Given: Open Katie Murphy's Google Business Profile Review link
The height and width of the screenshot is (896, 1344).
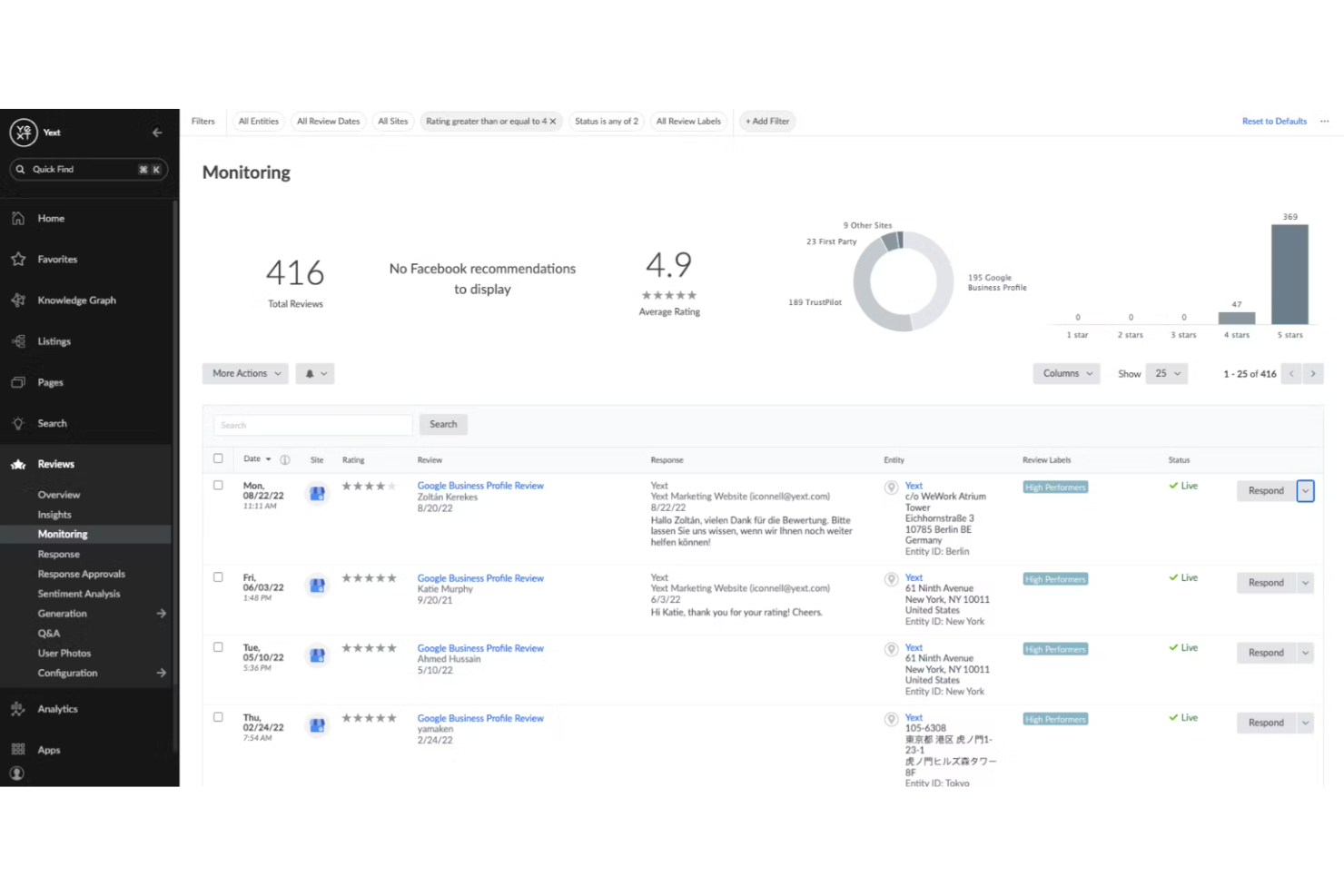Looking at the screenshot, I should [480, 578].
